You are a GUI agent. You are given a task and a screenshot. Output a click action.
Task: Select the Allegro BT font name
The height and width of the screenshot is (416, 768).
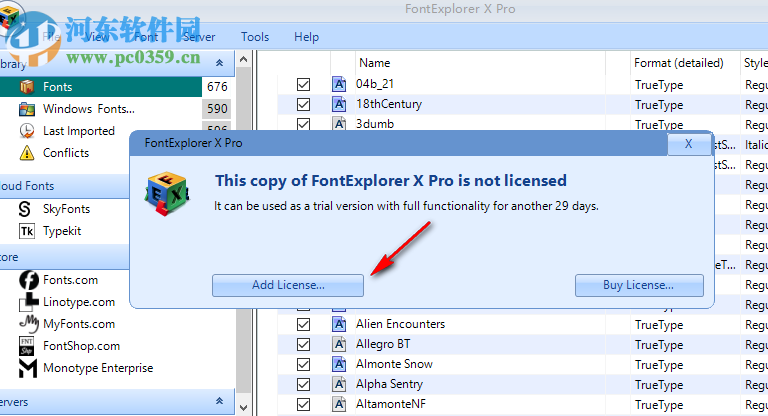click(x=383, y=344)
